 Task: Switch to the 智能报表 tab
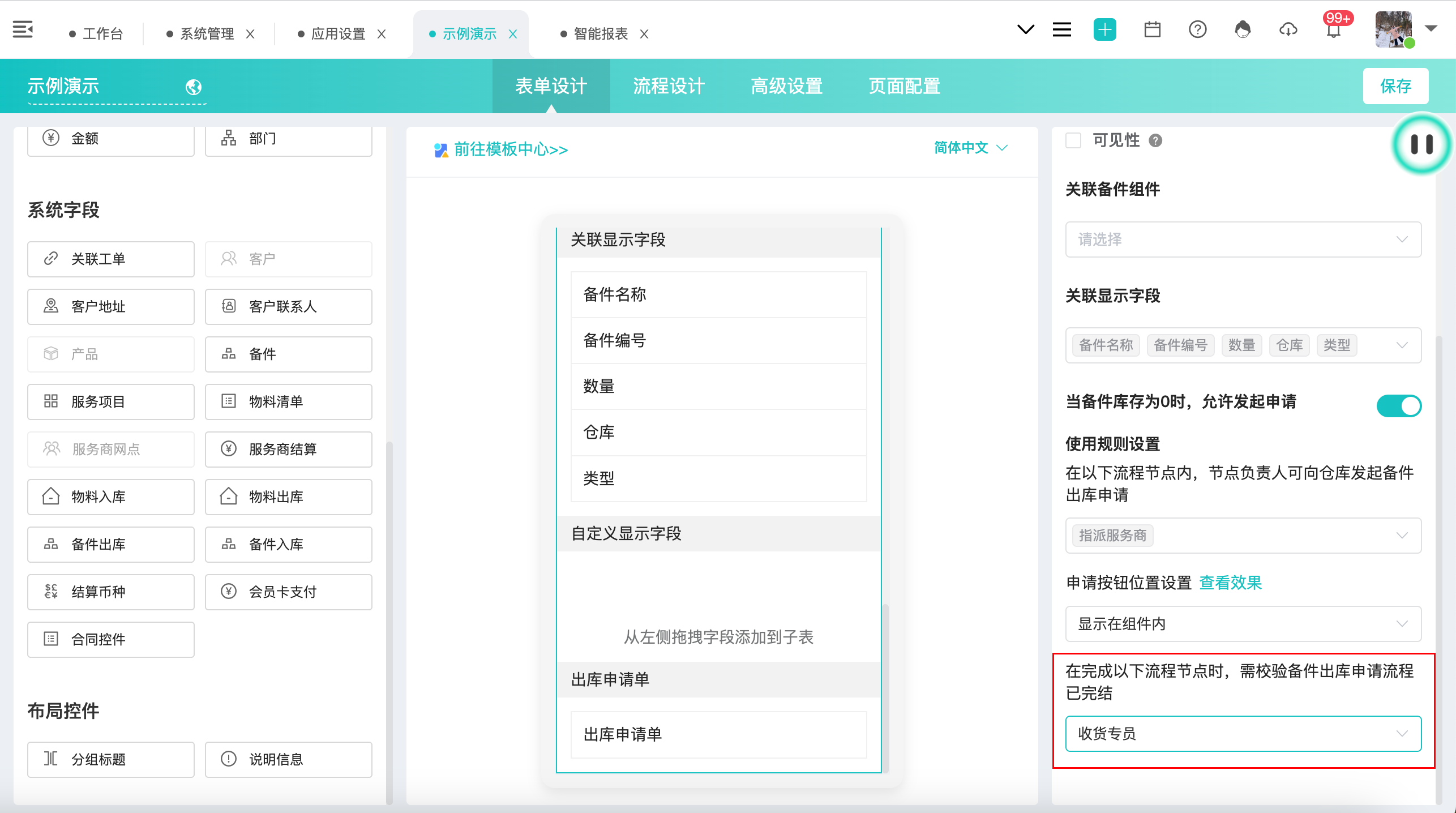click(x=600, y=34)
